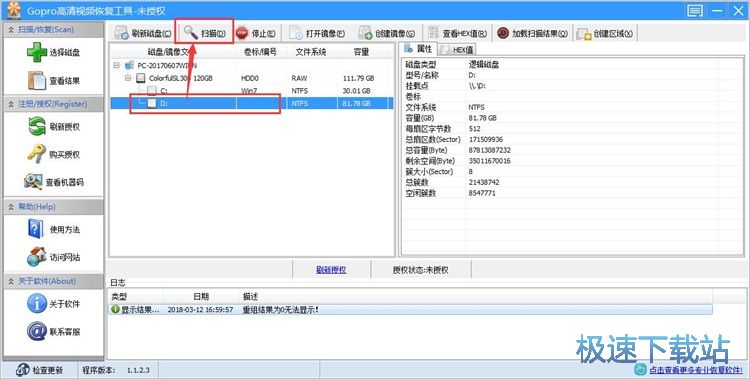Screen dimensions: 750x379
Task: Click 刷新授权 sidebar icon
Action: 53,127
